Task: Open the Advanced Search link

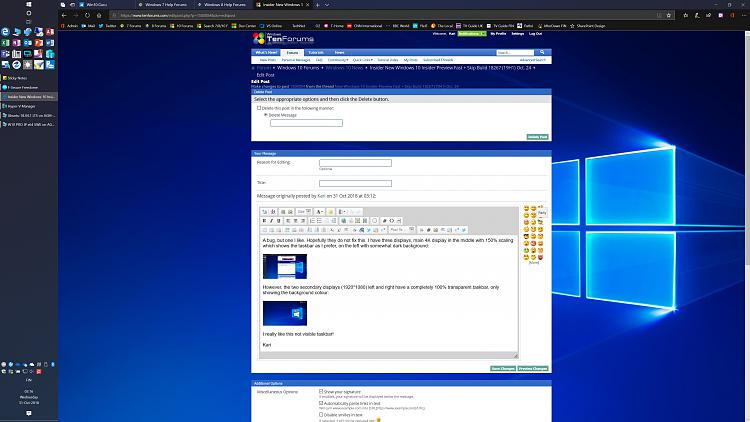Action: 532,60
